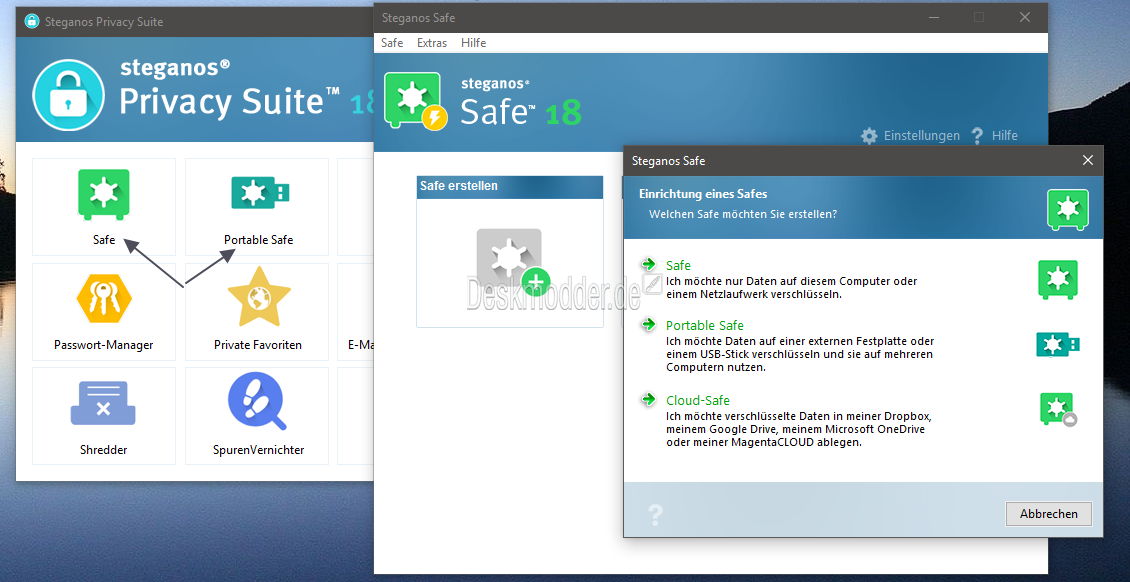The width and height of the screenshot is (1130, 582).
Task: Click the Hilfe question mark icon
Action: (x=977, y=135)
